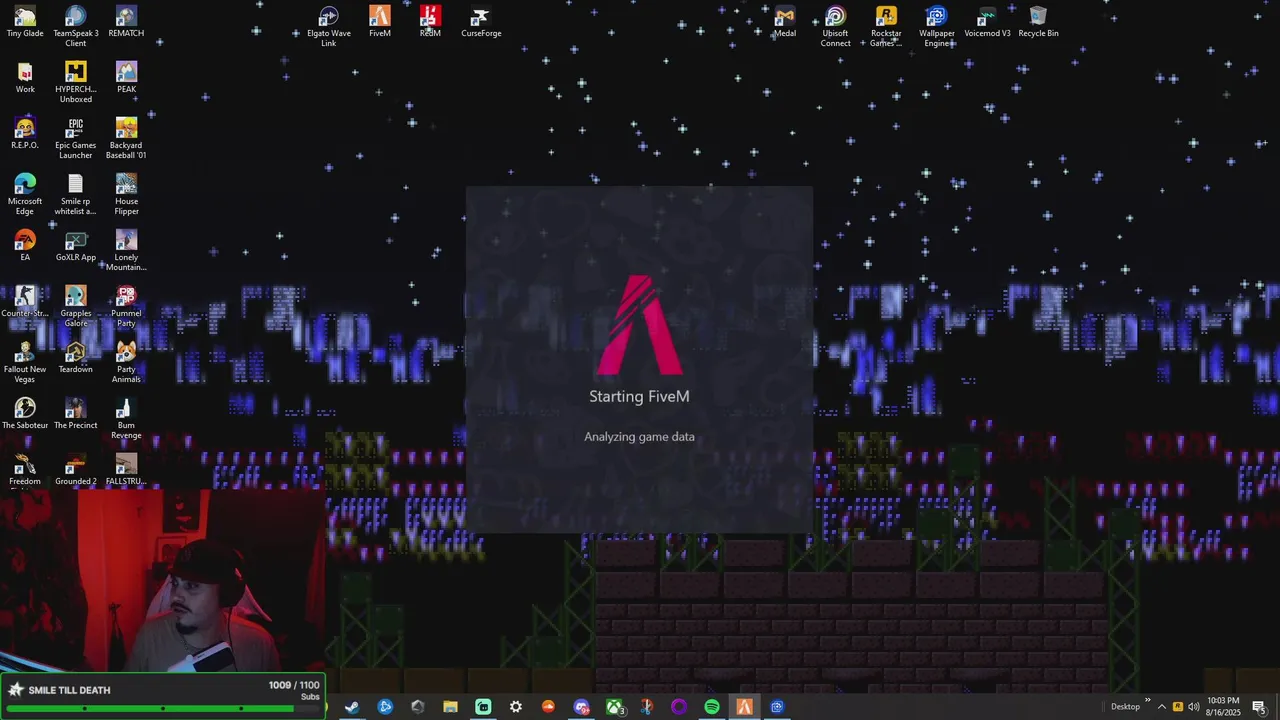Click the EA app desktop icon

click(x=25, y=246)
